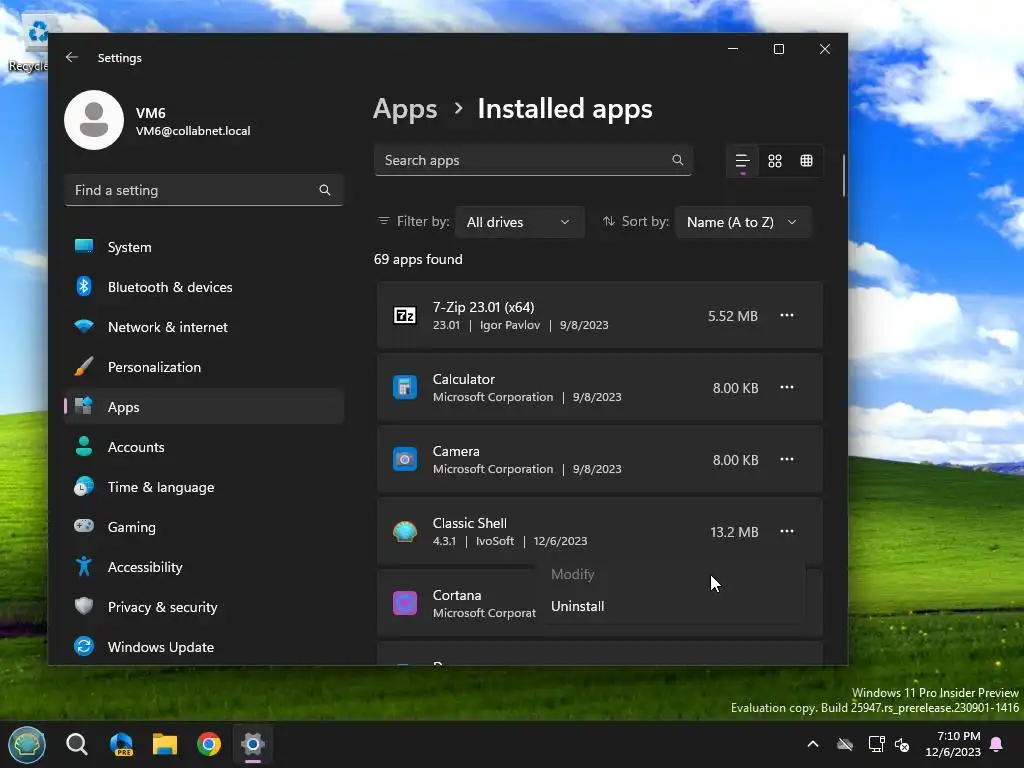The image size is (1024, 768).
Task: Click the Classic Shell entry name
Action: [x=470, y=523]
